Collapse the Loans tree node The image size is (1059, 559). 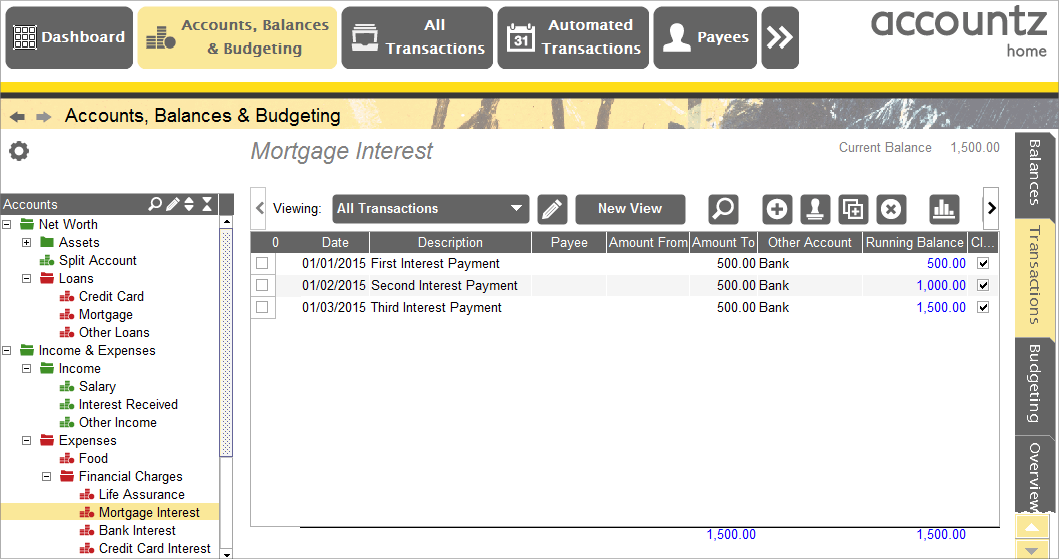26,278
